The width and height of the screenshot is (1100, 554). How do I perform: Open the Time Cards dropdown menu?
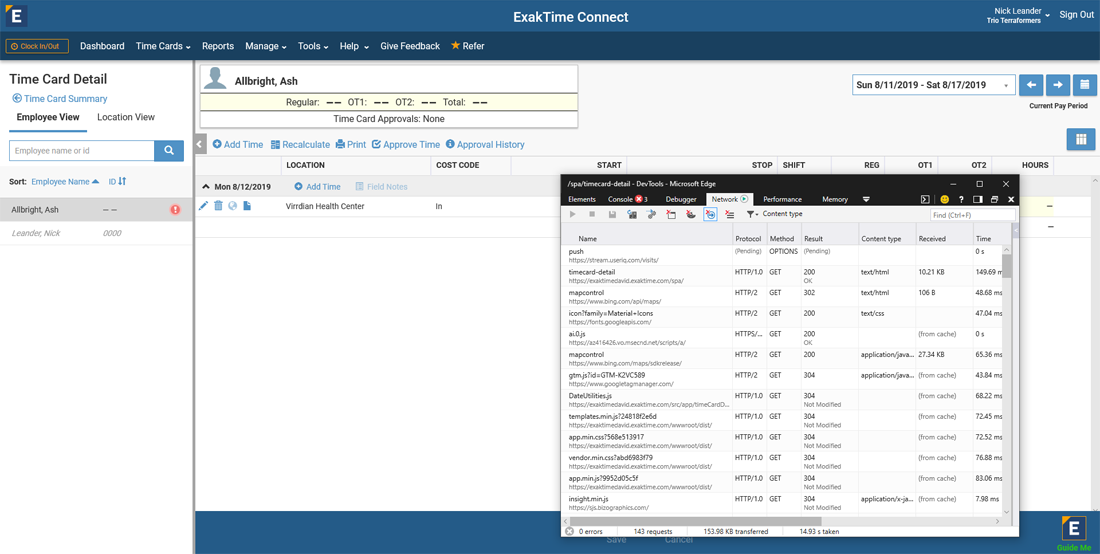click(163, 46)
